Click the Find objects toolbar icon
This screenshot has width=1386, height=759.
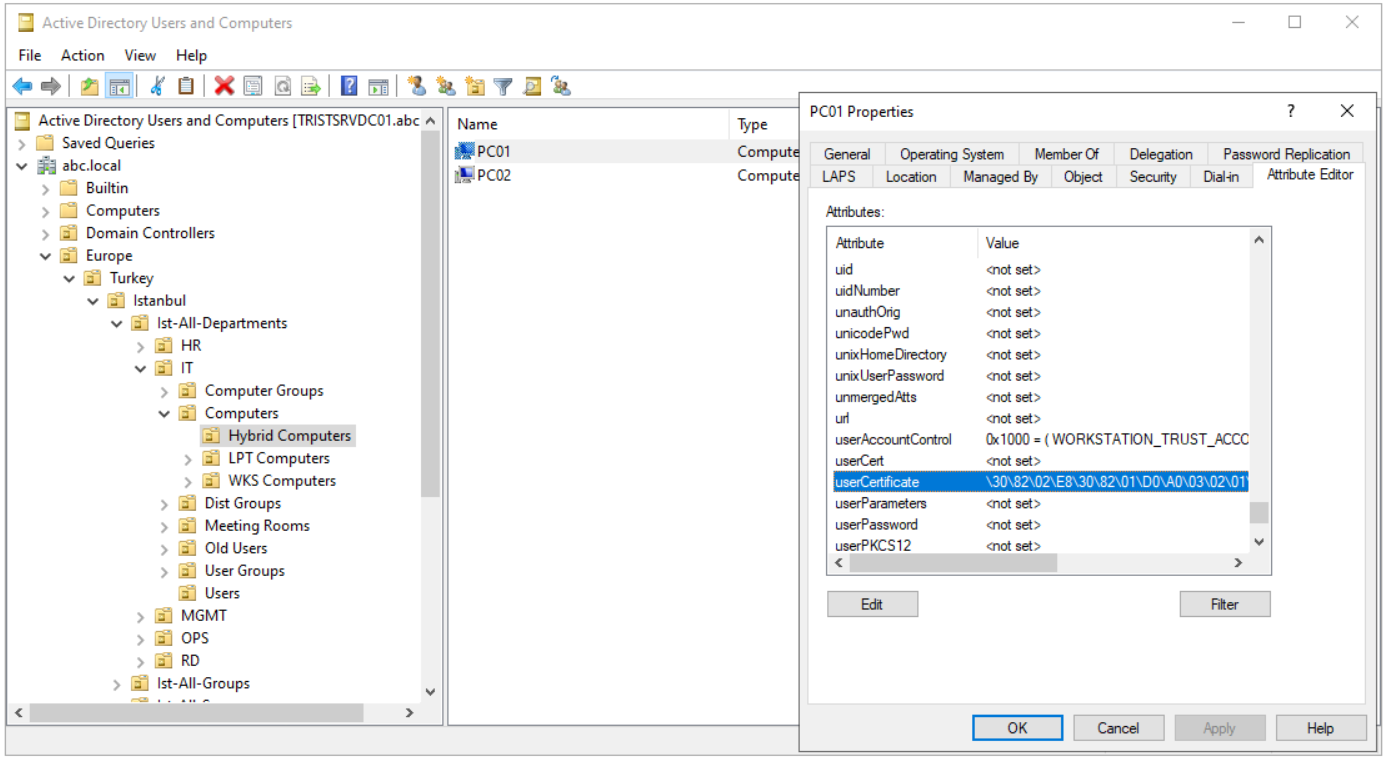pos(532,87)
